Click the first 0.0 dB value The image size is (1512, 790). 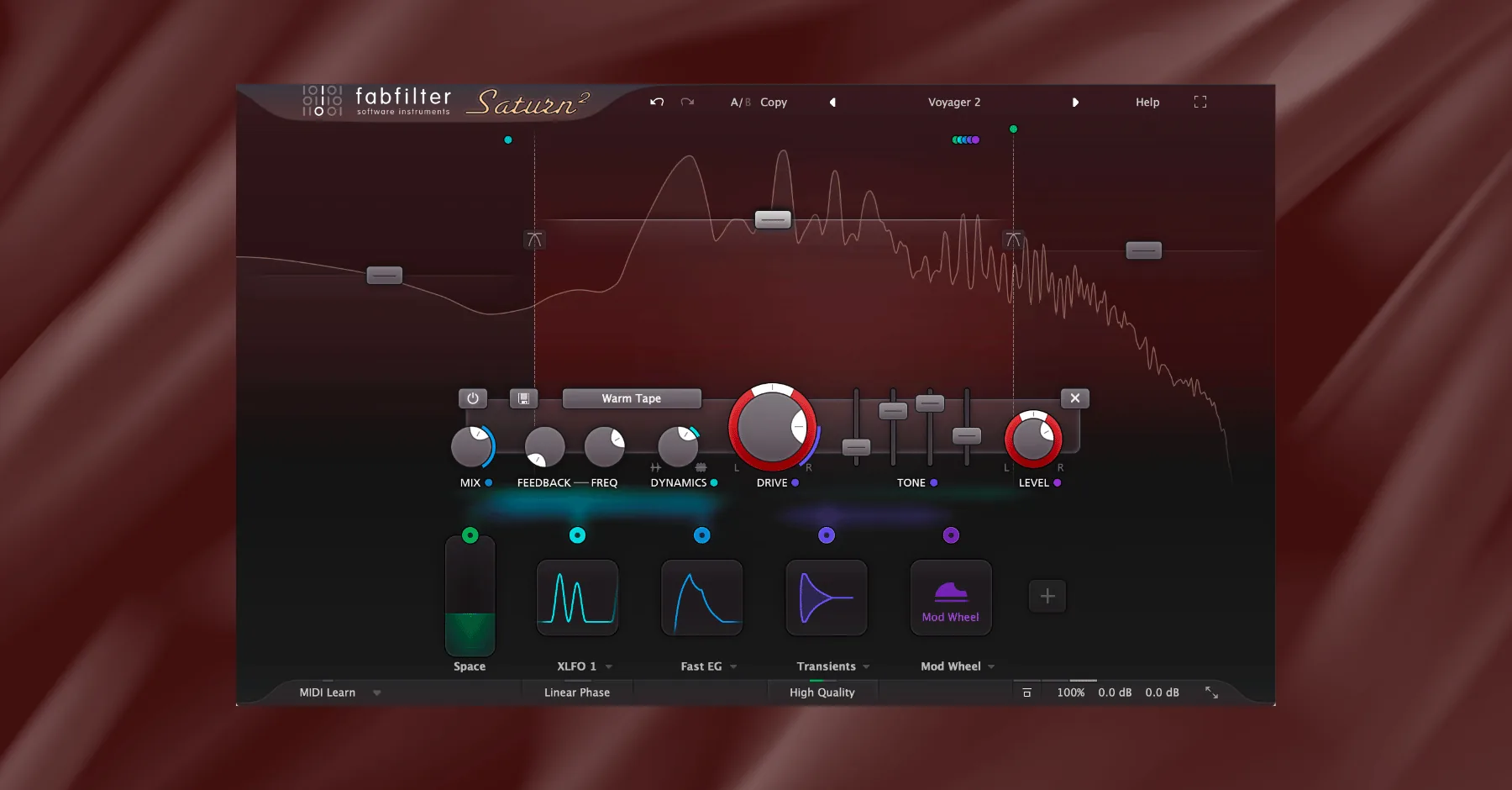tap(1115, 693)
